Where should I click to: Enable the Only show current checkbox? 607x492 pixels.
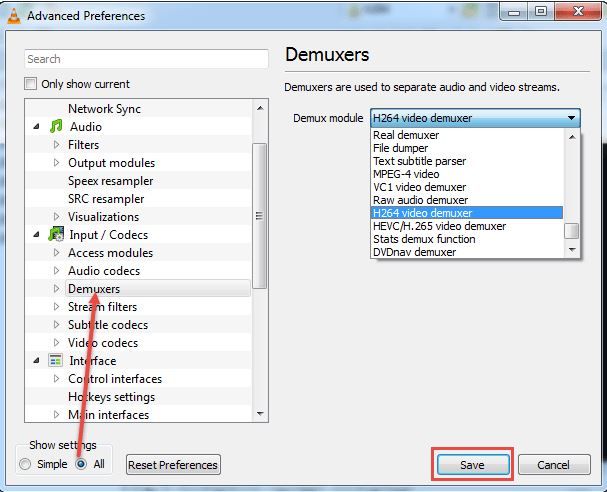30,84
